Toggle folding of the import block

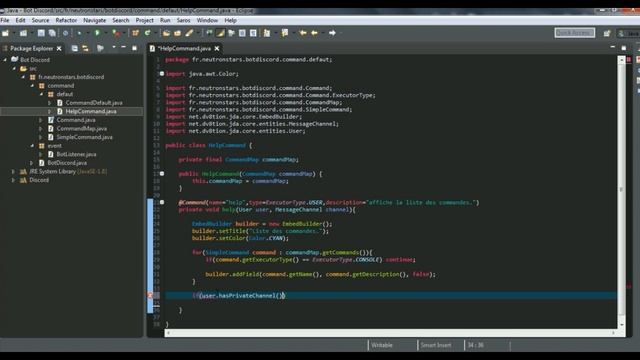pyautogui.click(x=162, y=74)
